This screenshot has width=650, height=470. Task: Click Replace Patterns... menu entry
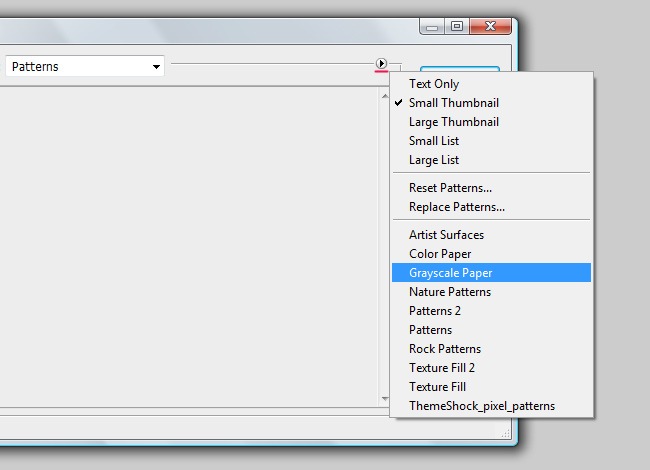point(456,207)
